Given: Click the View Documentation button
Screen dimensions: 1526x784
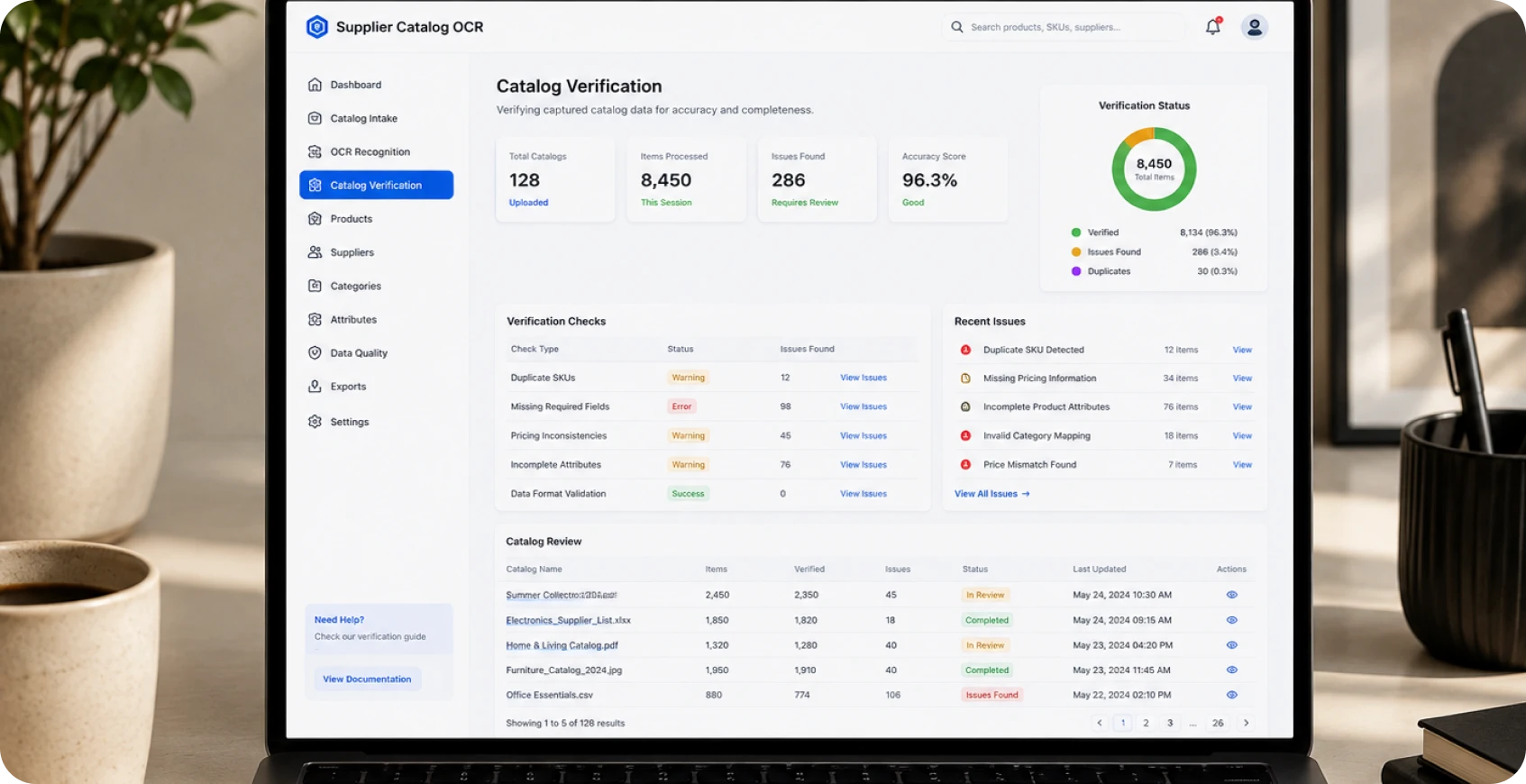Looking at the screenshot, I should (x=367, y=679).
